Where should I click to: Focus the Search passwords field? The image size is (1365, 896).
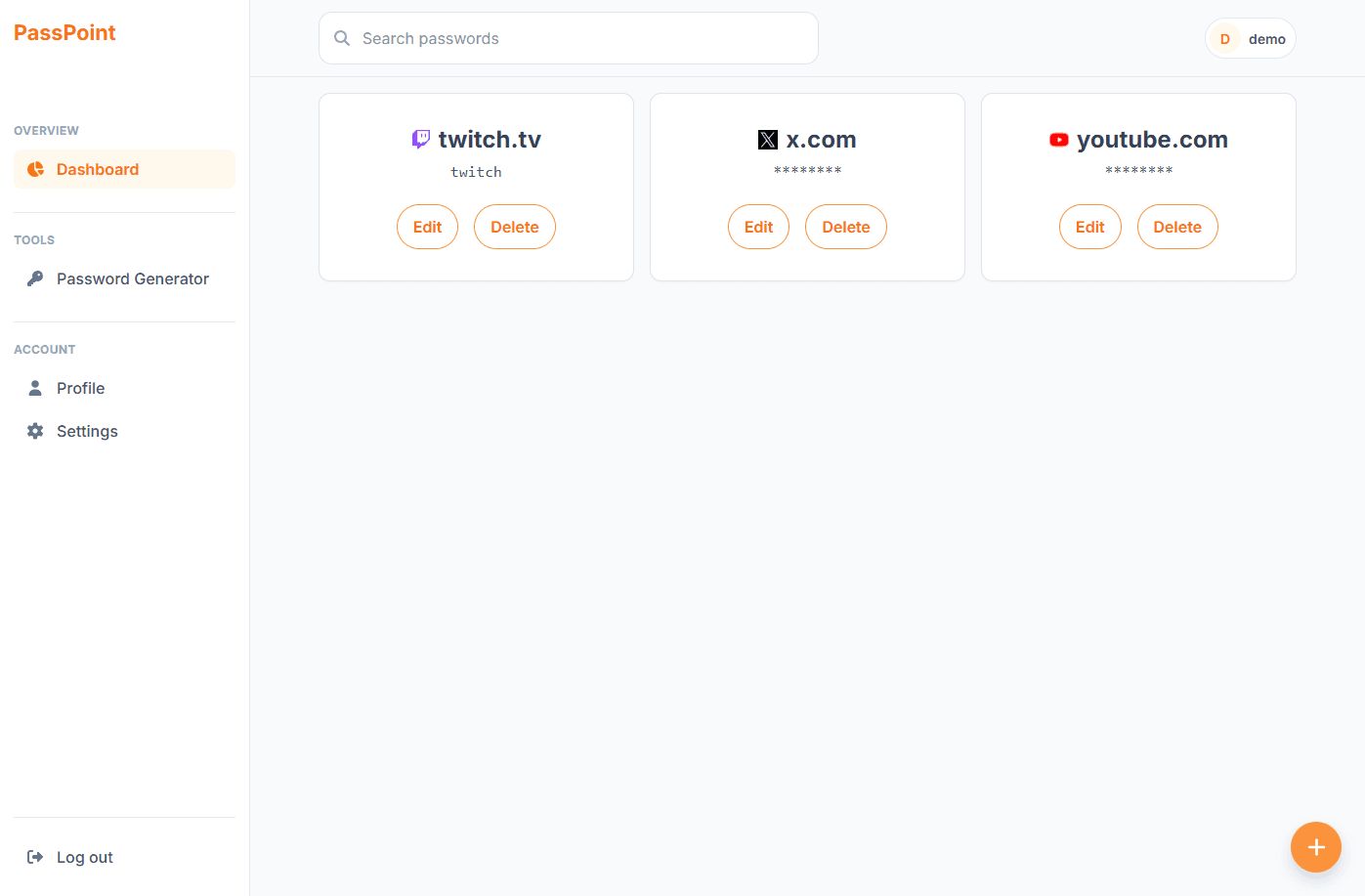tap(569, 38)
